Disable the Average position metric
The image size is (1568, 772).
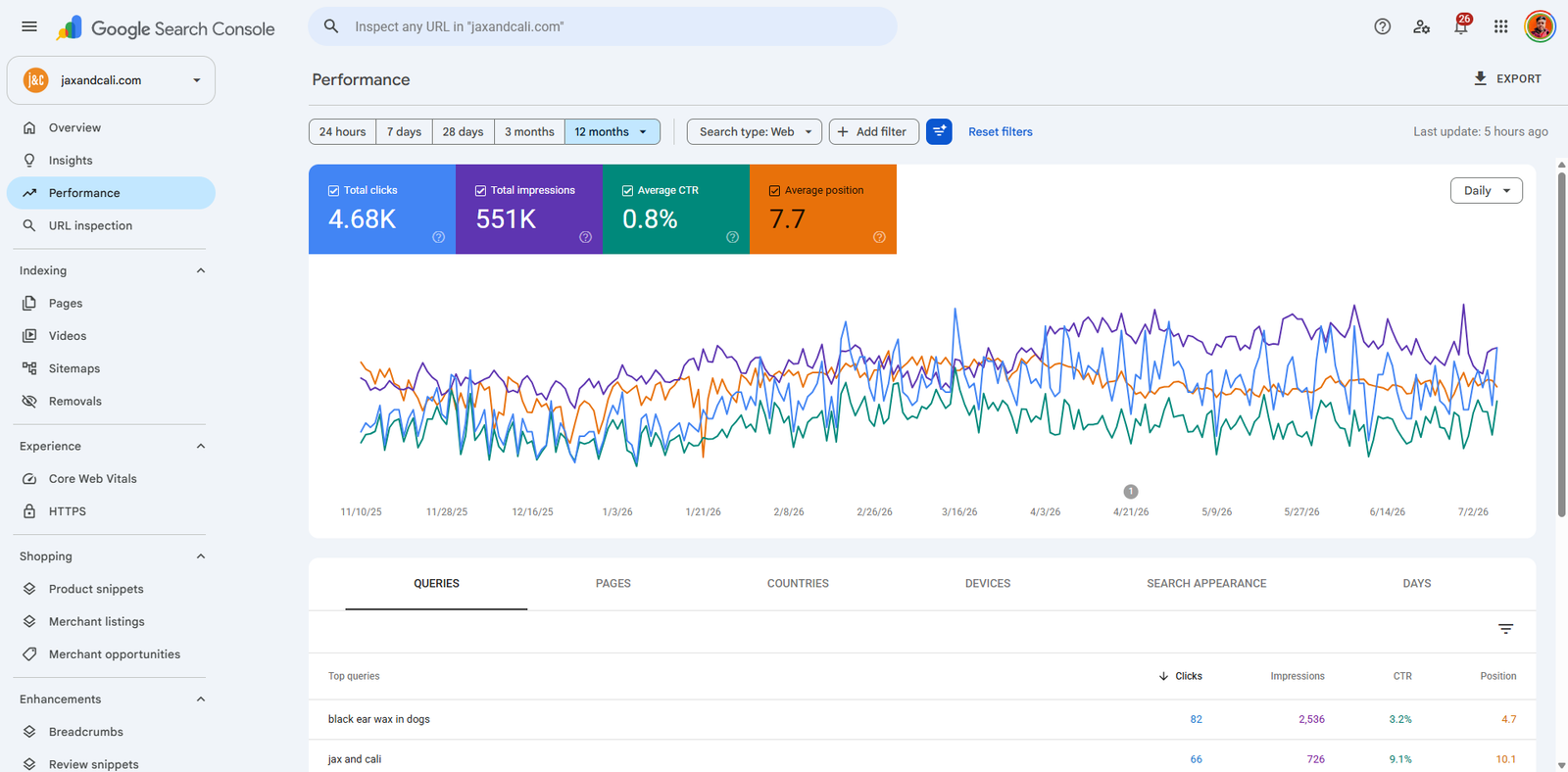coord(774,191)
